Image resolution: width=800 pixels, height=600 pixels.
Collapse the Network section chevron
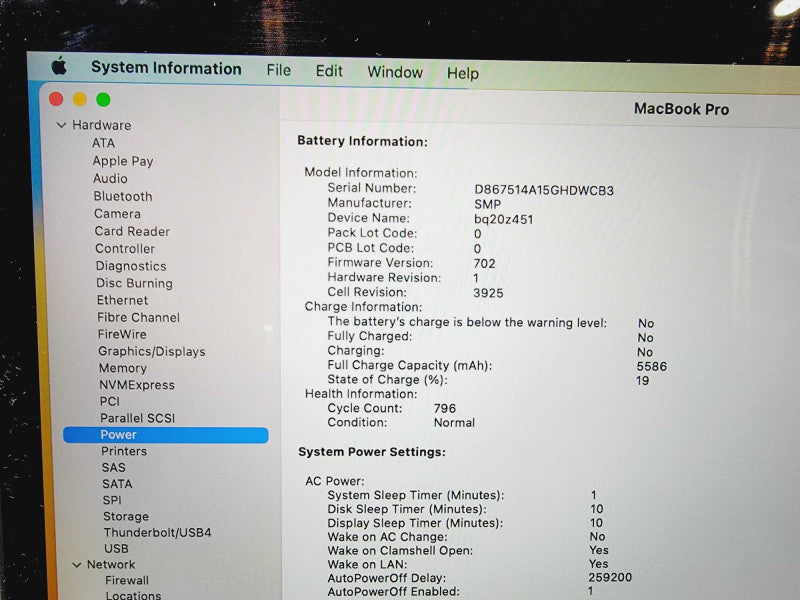[x=77, y=565]
